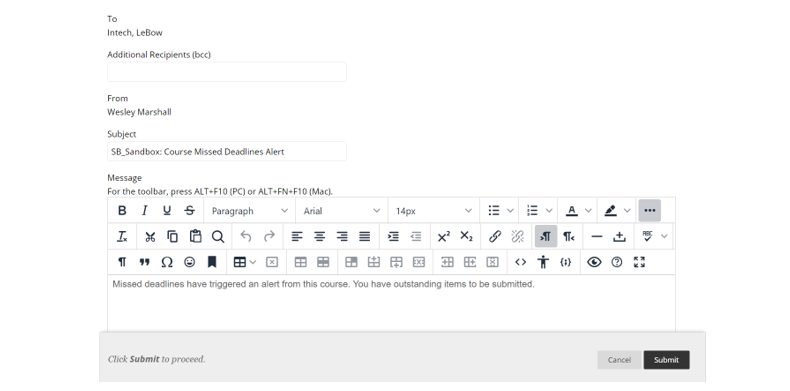Open the text color picker arrow
Image resolution: width=790 pixels, height=391 pixels.
click(x=588, y=211)
